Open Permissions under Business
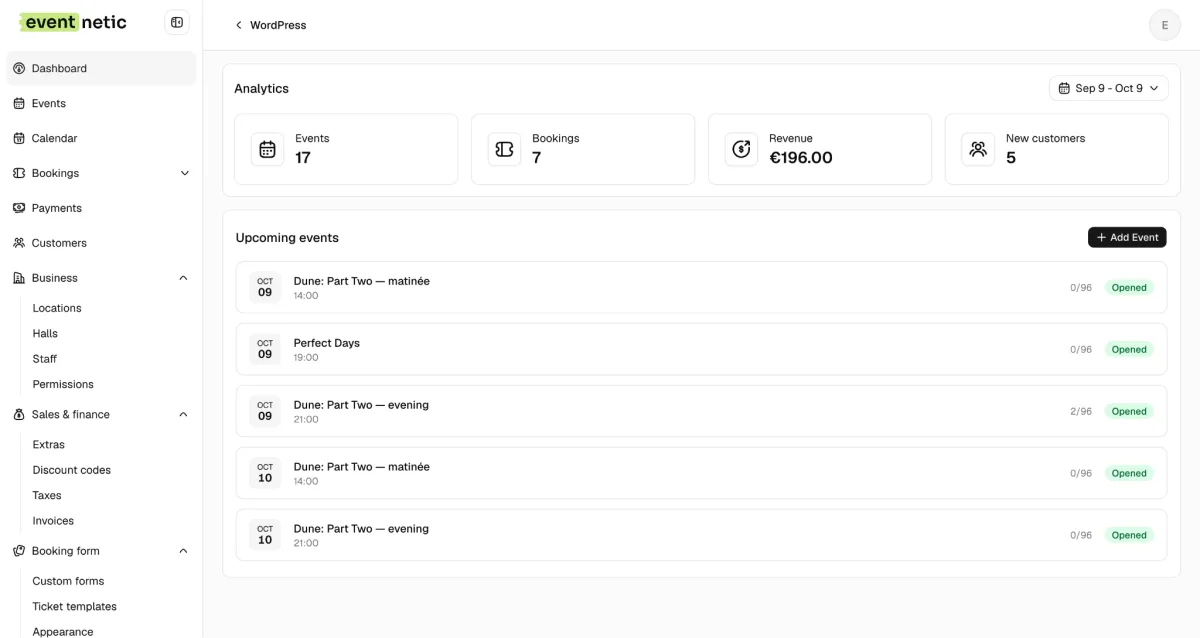Viewport: 1200px width, 638px height. tap(63, 384)
